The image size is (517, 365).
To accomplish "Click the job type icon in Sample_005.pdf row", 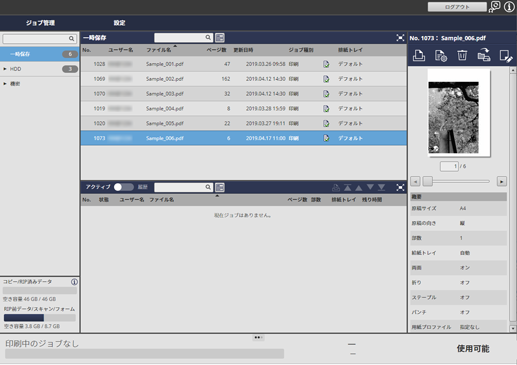I will coord(326,123).
